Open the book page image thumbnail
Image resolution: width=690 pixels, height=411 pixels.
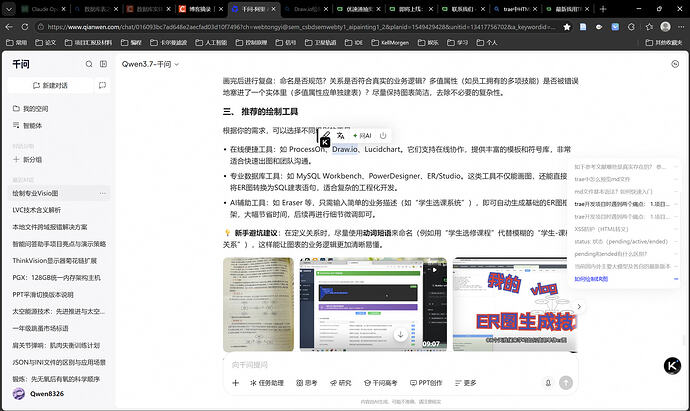(x=258, y=305)
